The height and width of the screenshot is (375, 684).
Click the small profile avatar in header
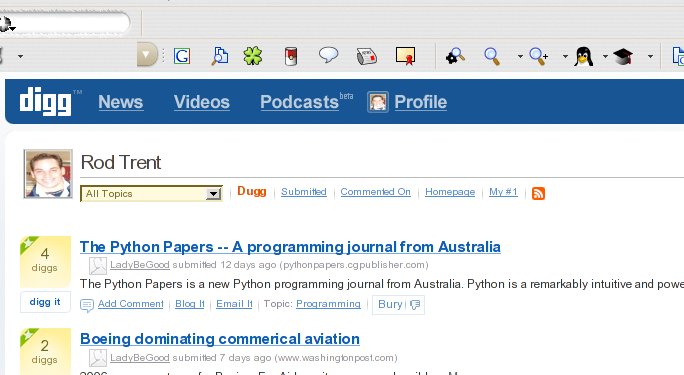(378, 102)
